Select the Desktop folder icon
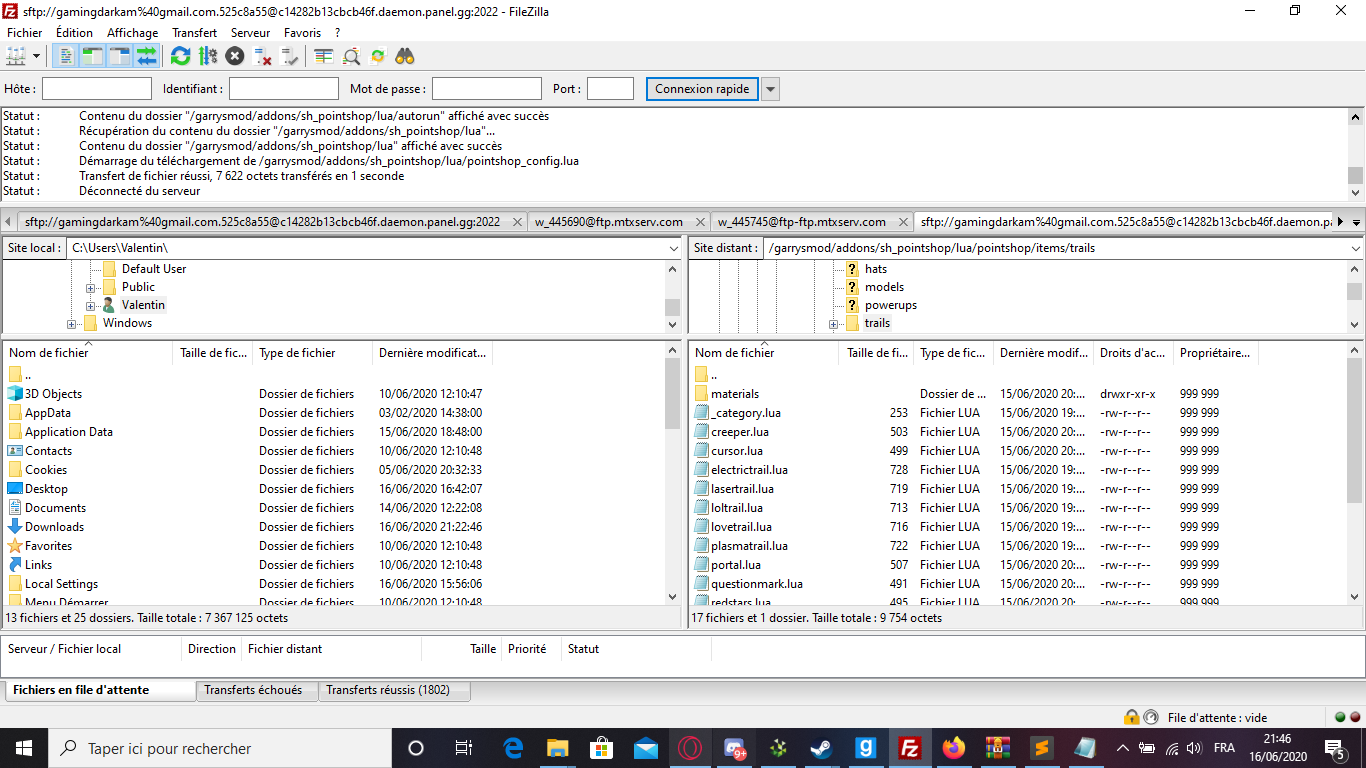This screenshot has height=768, width=1366. (x=15, y=489)
